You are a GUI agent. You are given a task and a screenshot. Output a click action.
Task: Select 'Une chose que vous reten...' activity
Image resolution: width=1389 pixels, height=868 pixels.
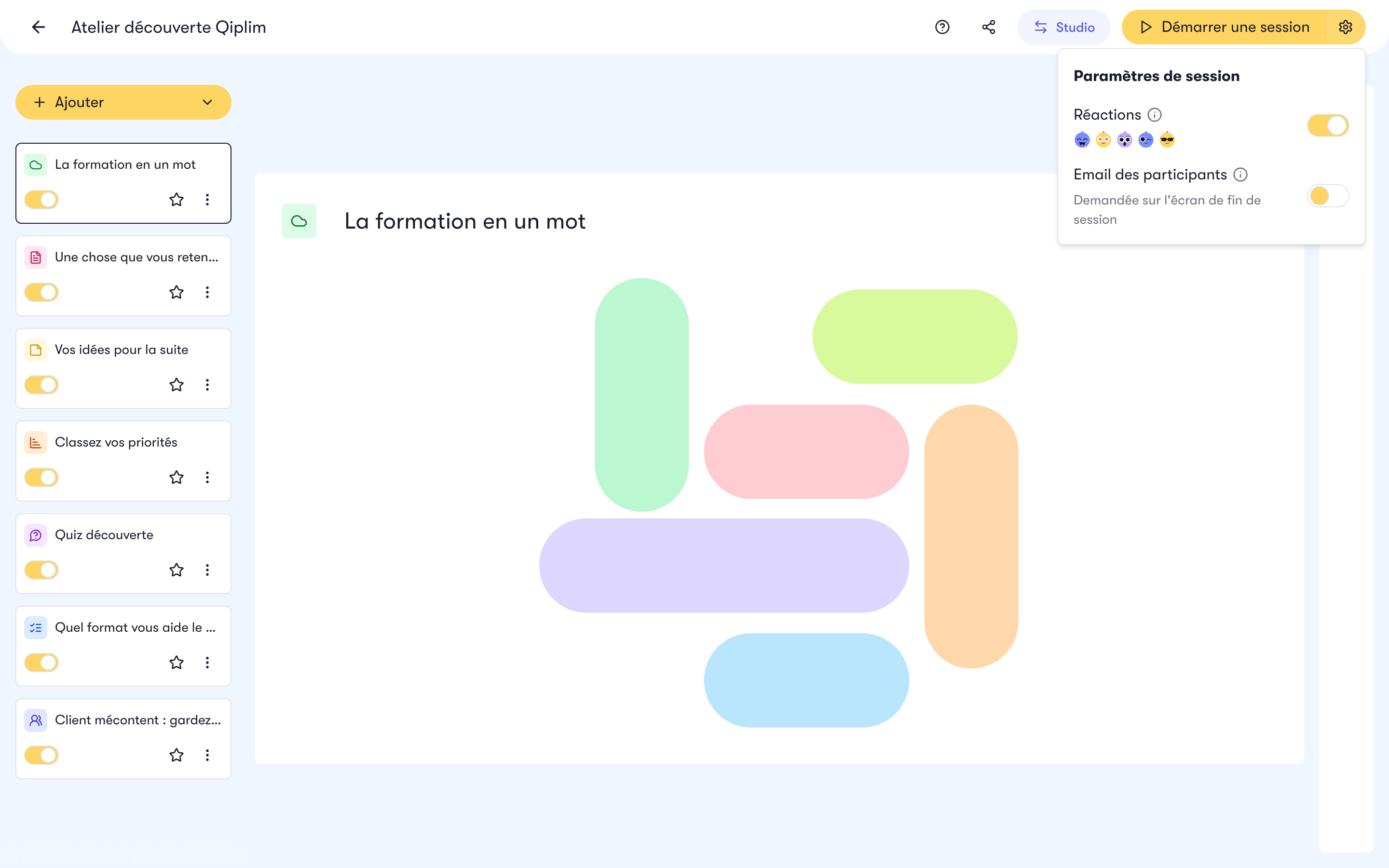(x=123, y=275)
